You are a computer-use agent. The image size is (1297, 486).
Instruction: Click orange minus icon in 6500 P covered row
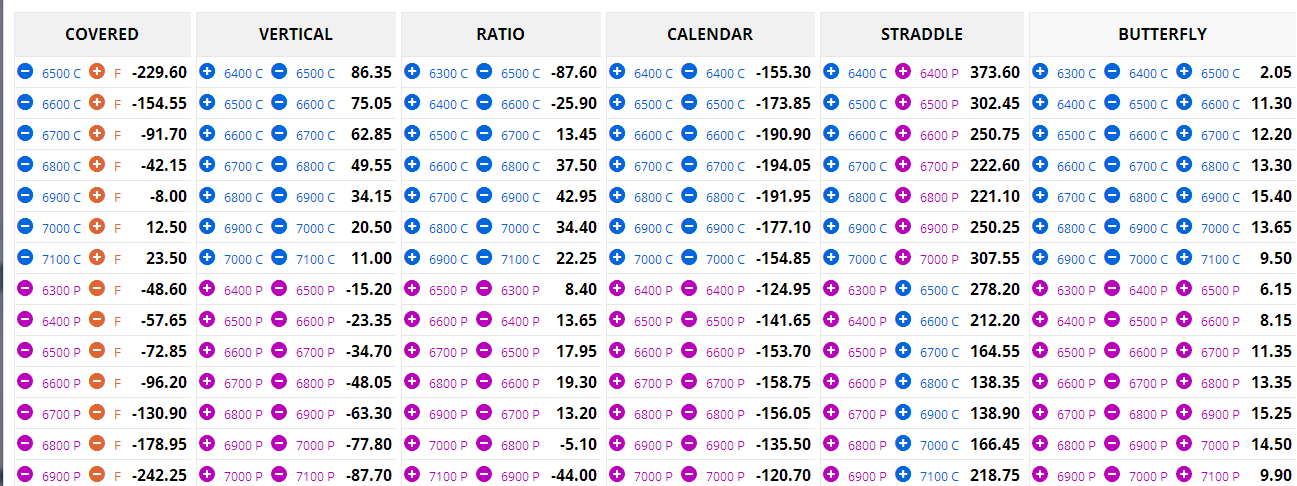point(97,351)
